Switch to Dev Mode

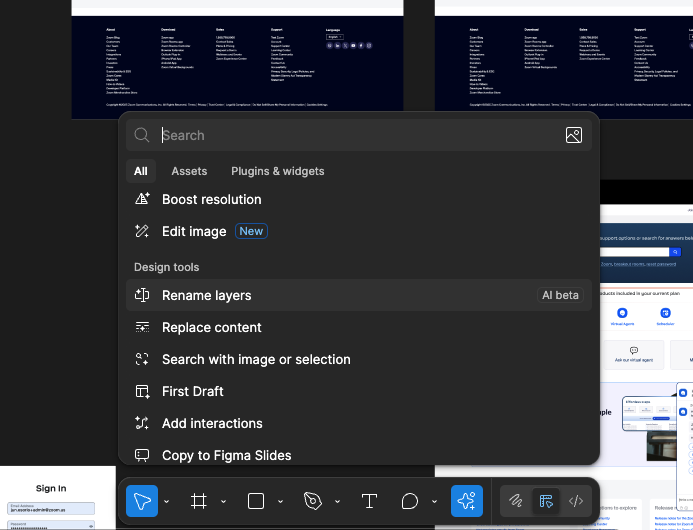(x=576, y=501)
